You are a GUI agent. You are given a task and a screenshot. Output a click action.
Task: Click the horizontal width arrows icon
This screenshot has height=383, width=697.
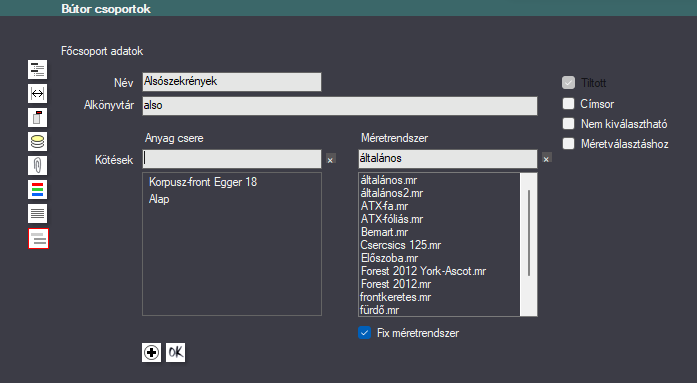tap(37, 94)
